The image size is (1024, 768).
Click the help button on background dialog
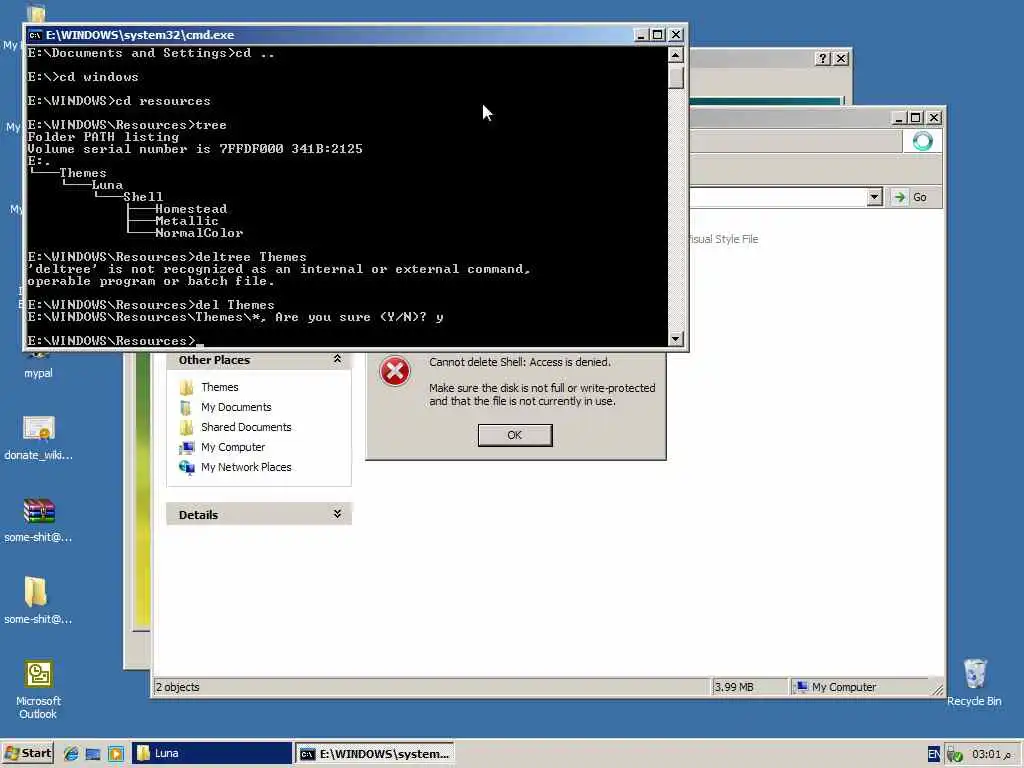tap(823, 59)
